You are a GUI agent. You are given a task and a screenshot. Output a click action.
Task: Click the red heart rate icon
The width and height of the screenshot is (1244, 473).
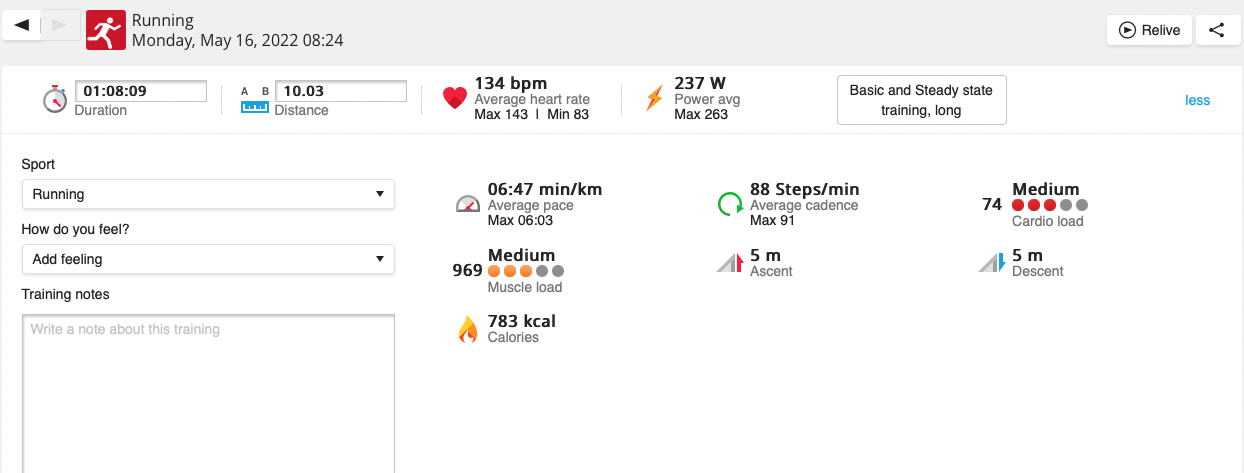pos(455,99)
